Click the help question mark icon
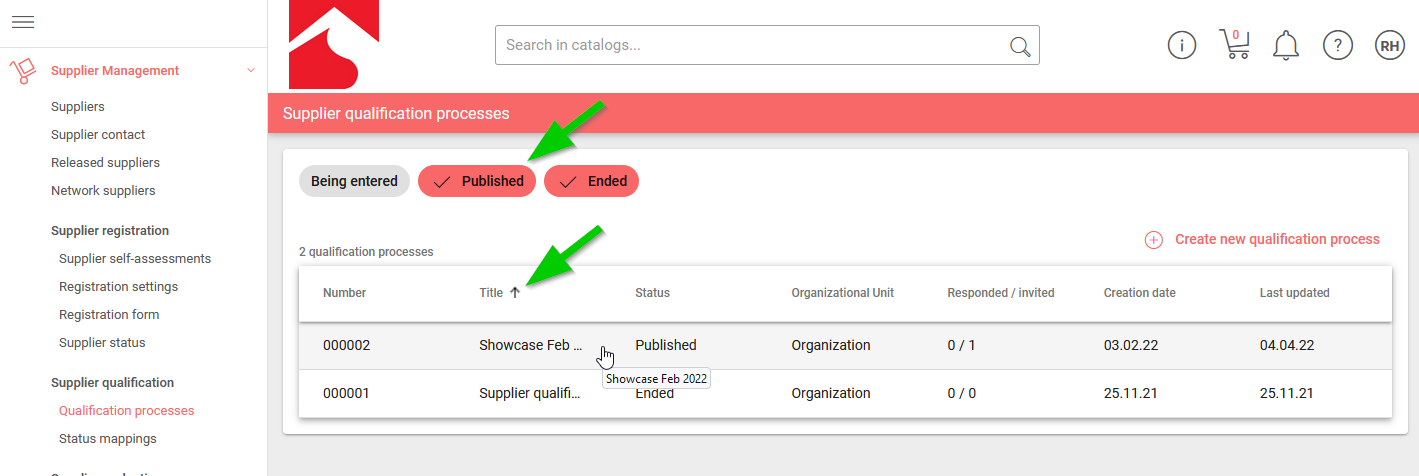The width and height of the screenshot is (1419, 476). coord(1337,45)
